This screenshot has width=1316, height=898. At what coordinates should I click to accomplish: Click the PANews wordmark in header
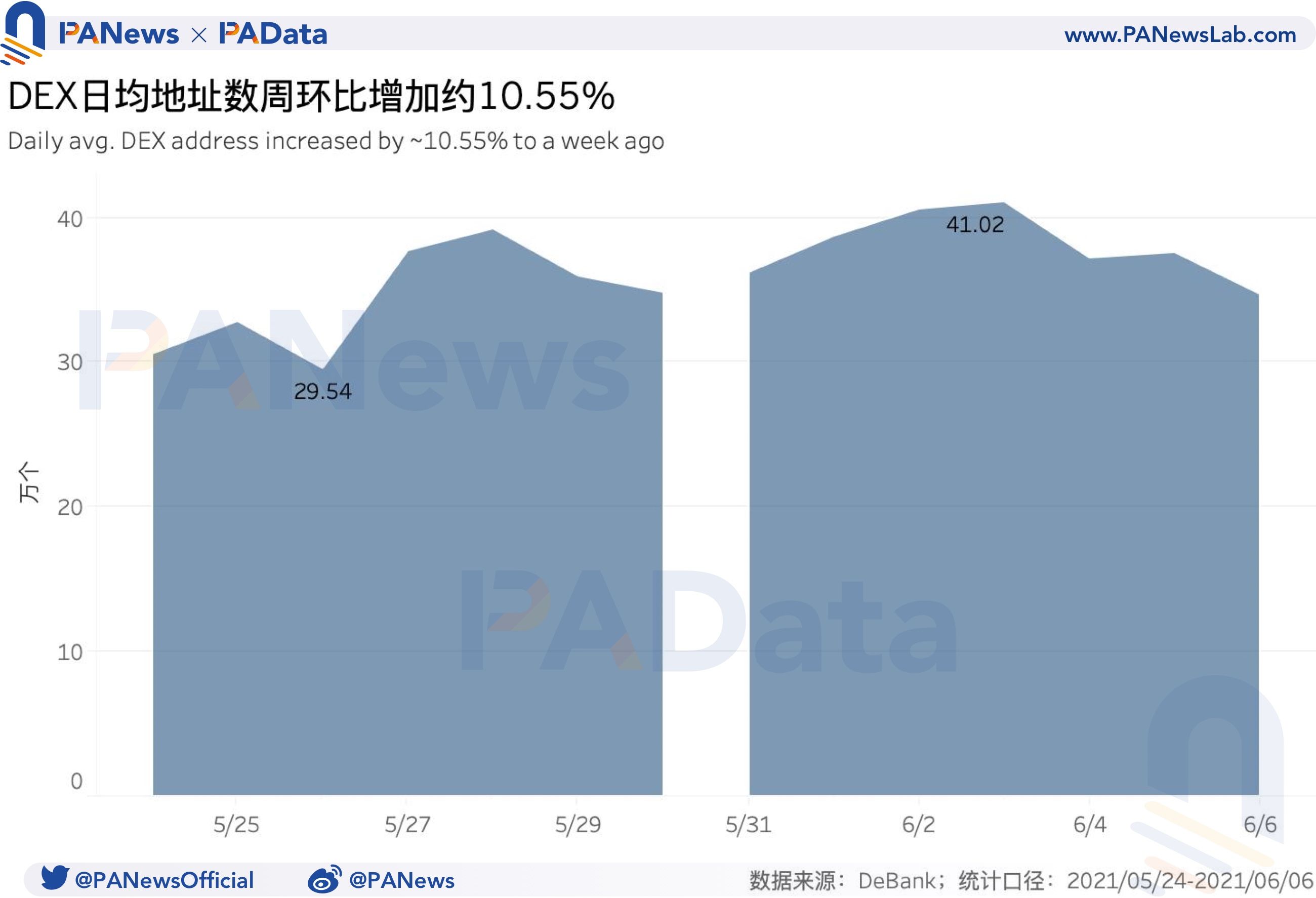click(x=118, y=34)
